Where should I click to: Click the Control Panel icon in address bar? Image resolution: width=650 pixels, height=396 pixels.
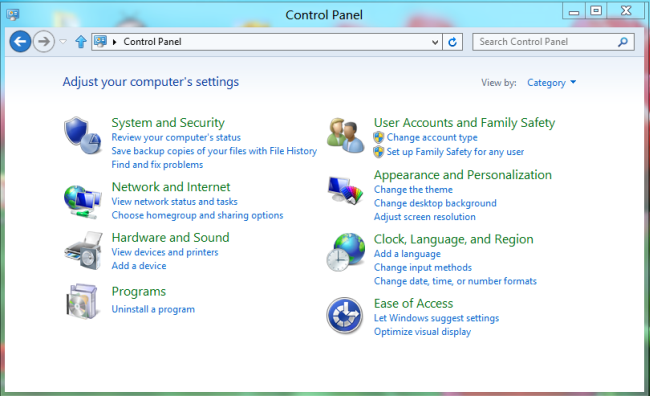tap(100, 41)
